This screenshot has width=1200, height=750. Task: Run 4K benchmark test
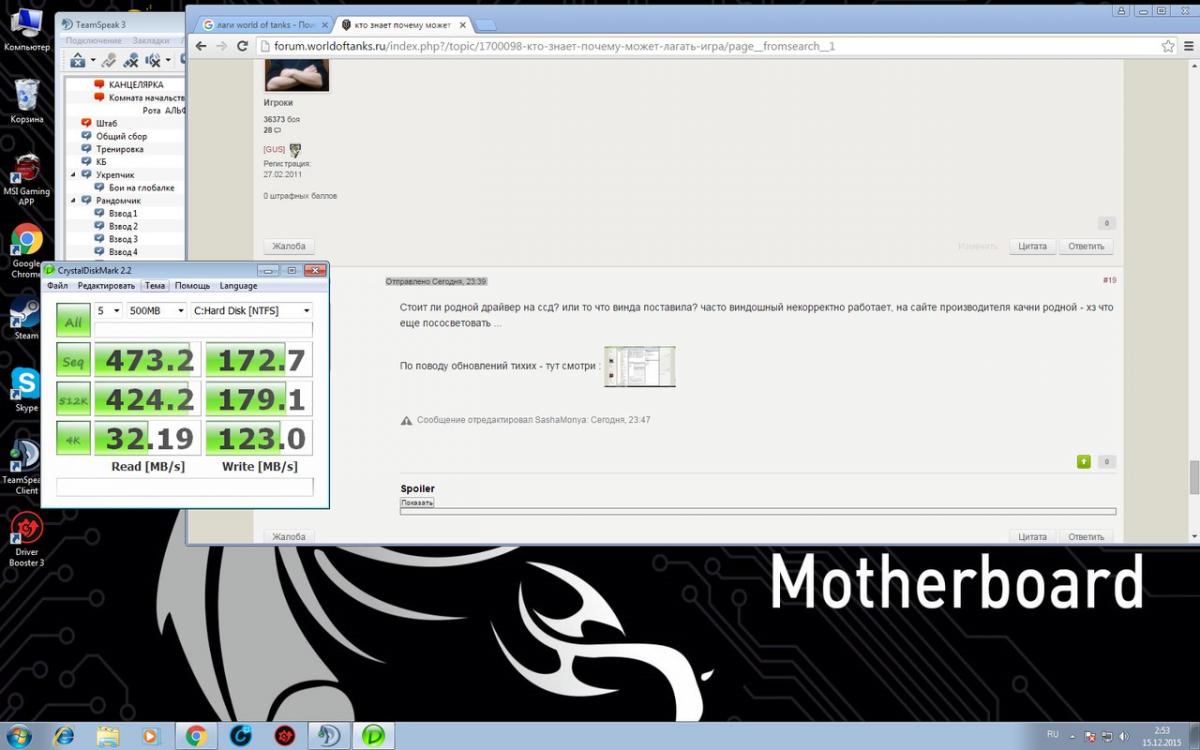coord(73,437)
